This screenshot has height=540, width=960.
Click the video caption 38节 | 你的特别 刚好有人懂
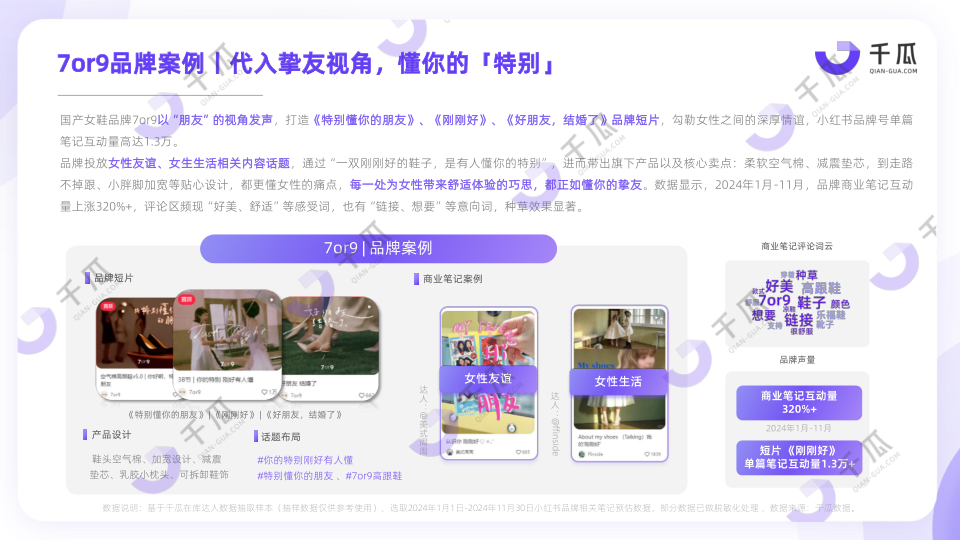pyautogui.click(x=216, y=380)
